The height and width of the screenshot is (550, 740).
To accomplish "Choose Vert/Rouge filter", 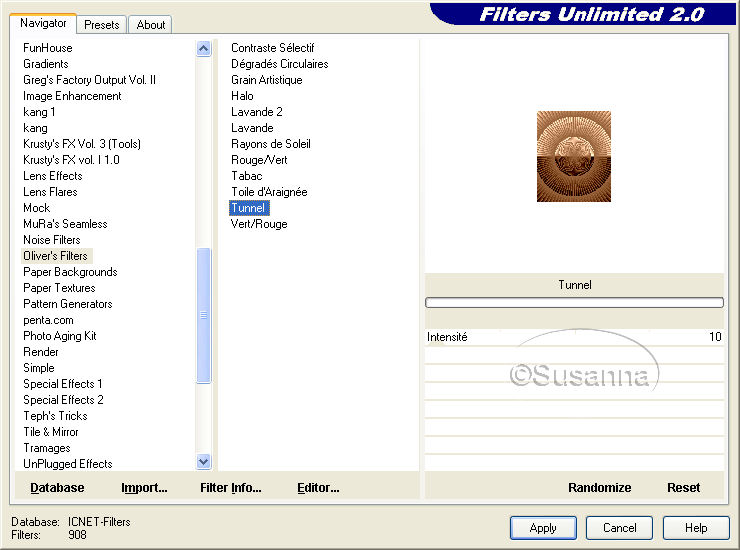I will [259, 224].
